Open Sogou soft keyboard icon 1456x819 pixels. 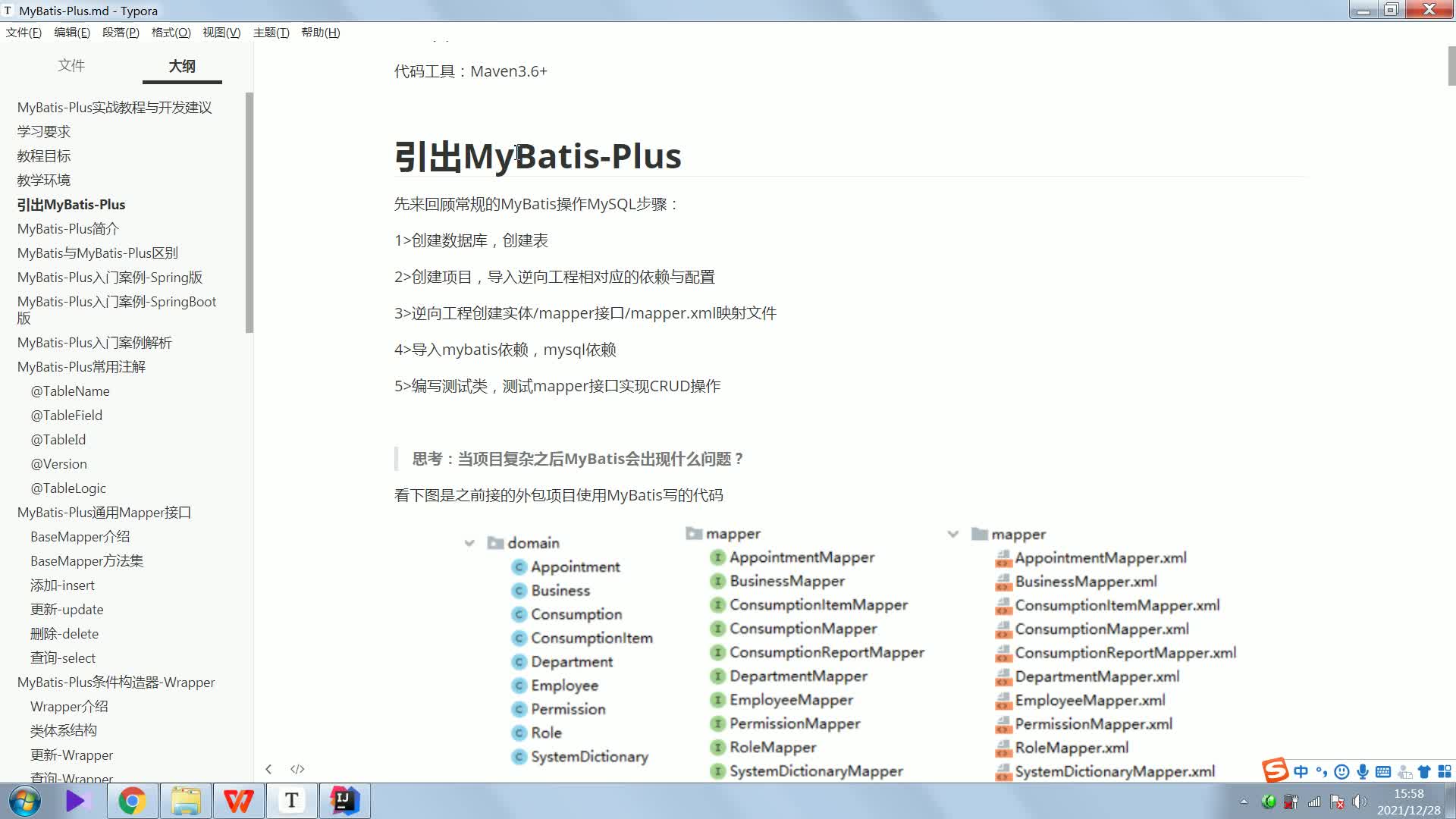coord(1383,772)
